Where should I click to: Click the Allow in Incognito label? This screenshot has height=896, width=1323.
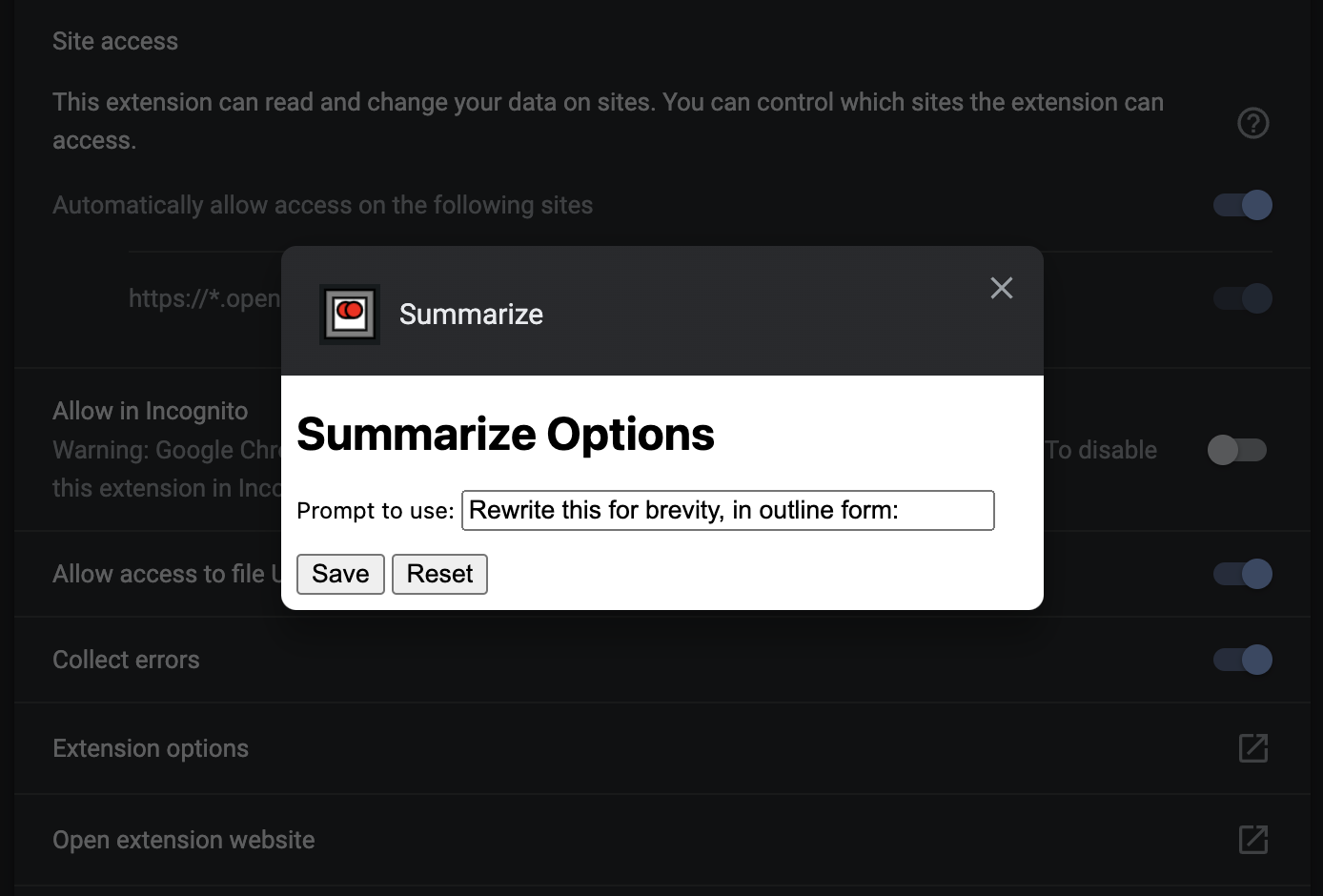150,411
